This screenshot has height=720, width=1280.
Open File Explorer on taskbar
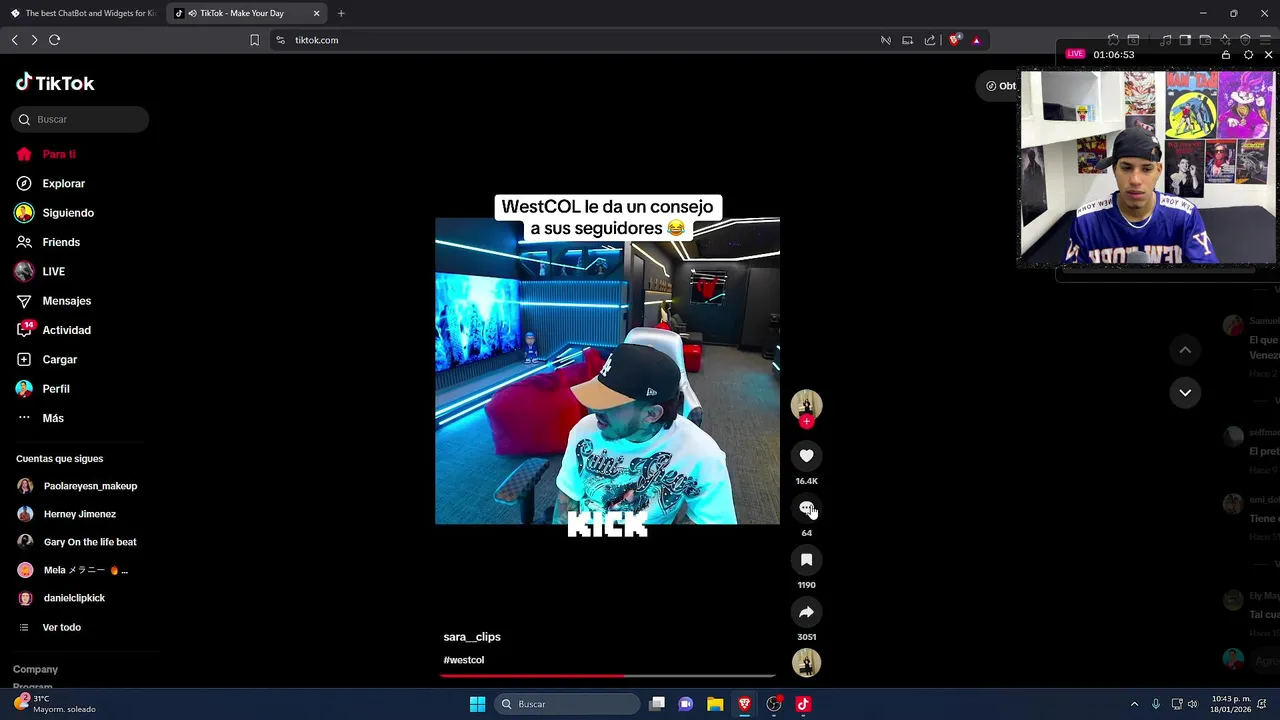715,704
